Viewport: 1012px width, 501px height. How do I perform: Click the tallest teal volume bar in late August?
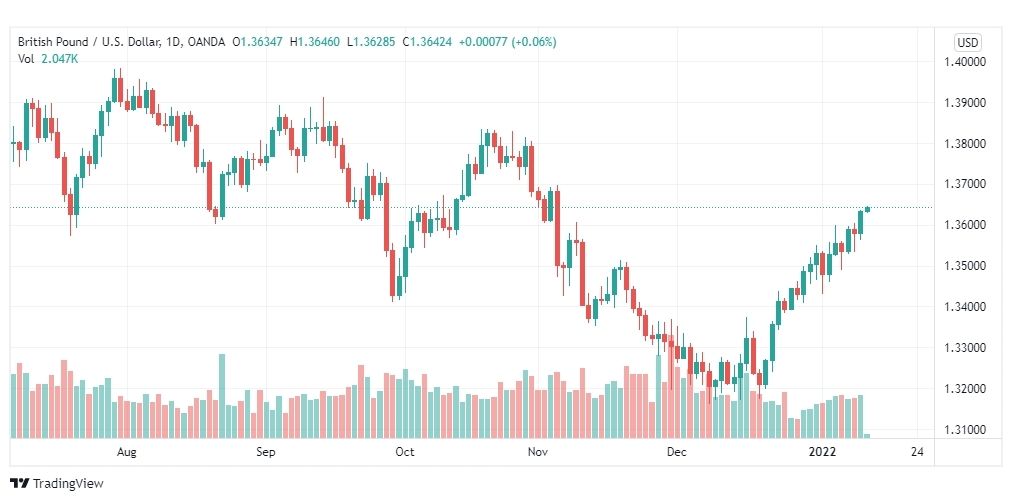pyautogui.click(x=222, y=396)
